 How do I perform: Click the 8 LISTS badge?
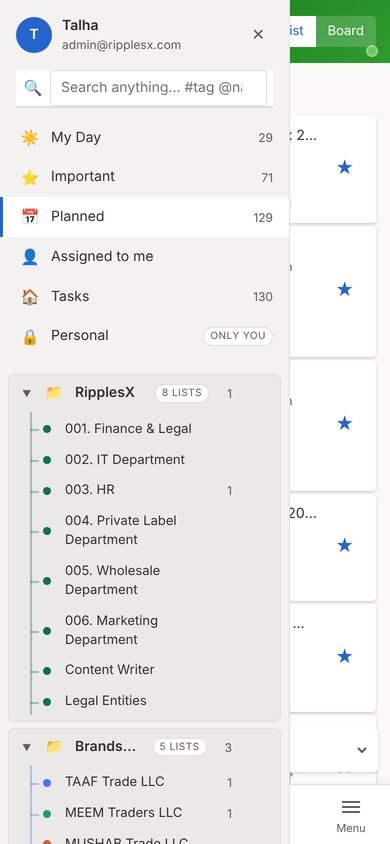pos(182,393)
